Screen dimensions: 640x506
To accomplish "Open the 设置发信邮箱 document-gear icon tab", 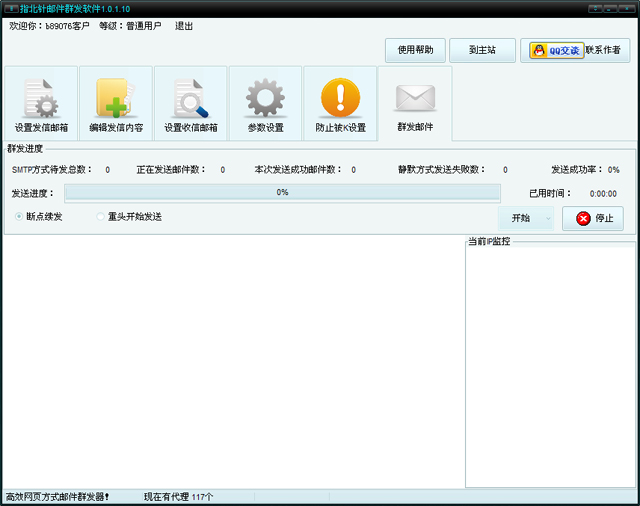I will click(x=41, y=104).
